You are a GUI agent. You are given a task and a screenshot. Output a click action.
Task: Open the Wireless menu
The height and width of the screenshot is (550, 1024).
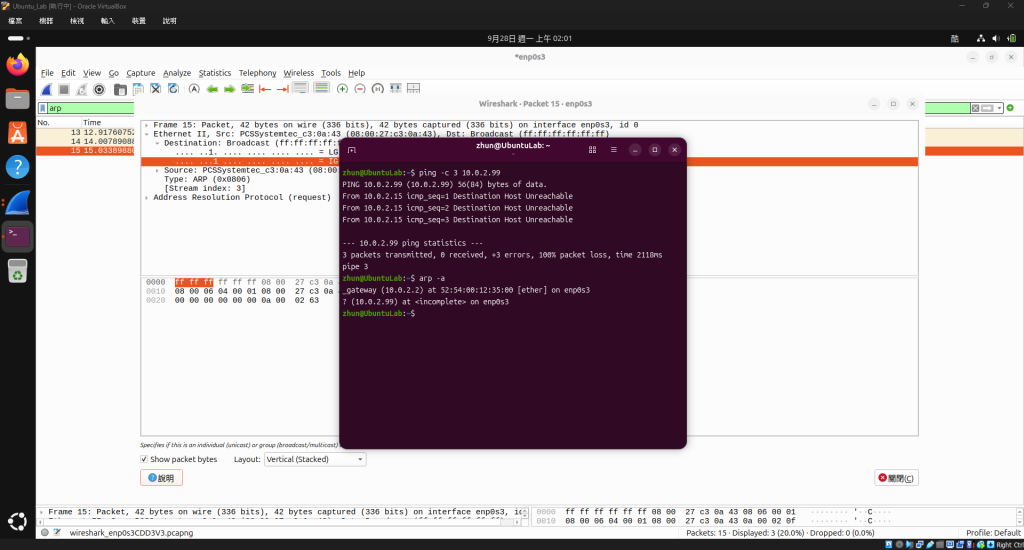pyautogui.click(x=298, y=73)
